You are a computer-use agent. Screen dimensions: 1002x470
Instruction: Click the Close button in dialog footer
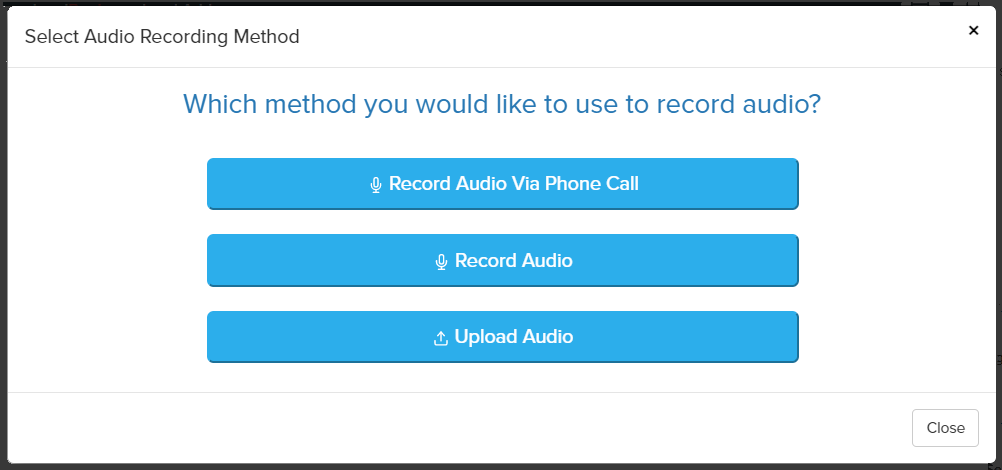coord(945,428)
